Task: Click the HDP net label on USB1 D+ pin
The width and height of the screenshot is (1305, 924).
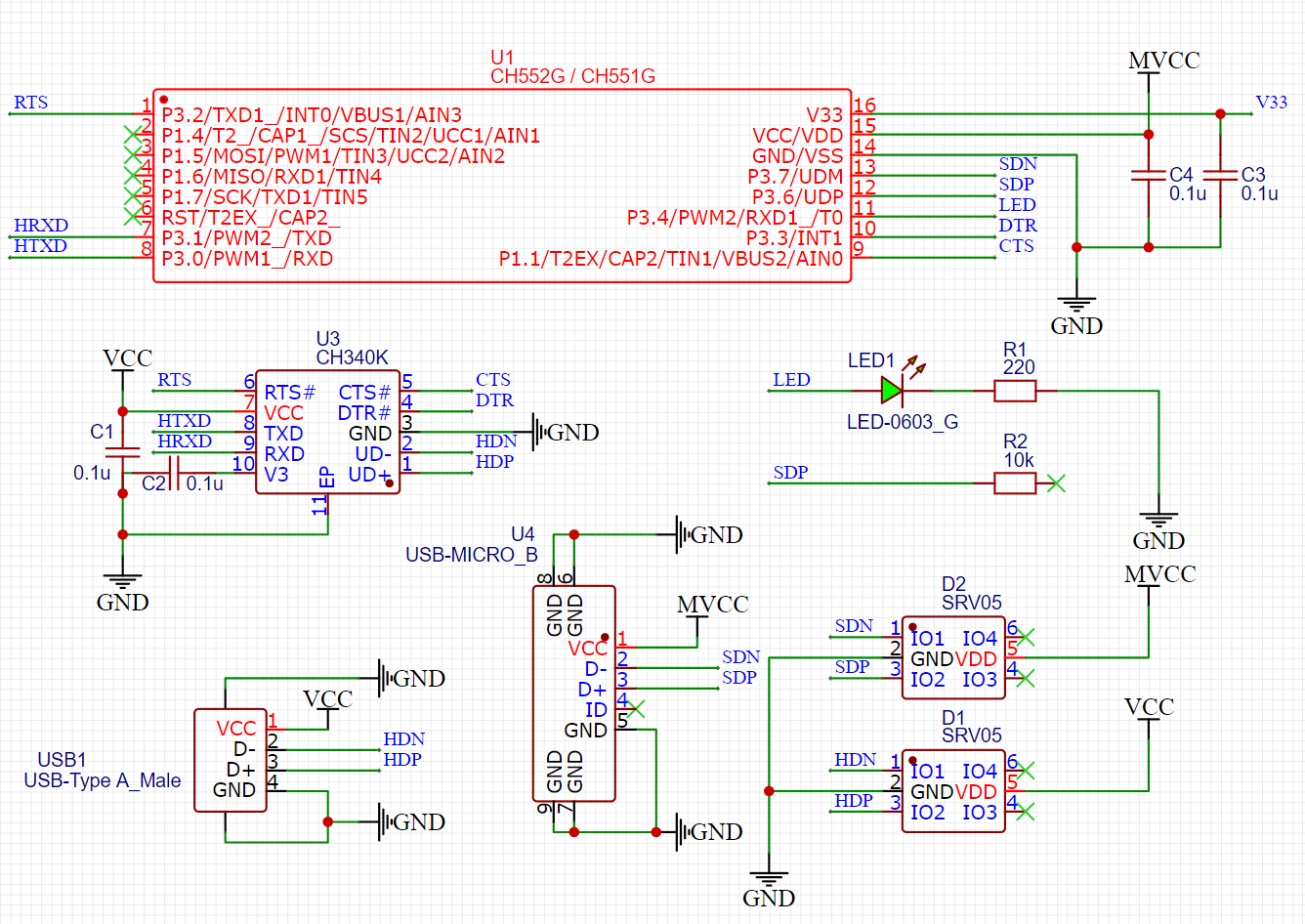Action: point(402,759)
